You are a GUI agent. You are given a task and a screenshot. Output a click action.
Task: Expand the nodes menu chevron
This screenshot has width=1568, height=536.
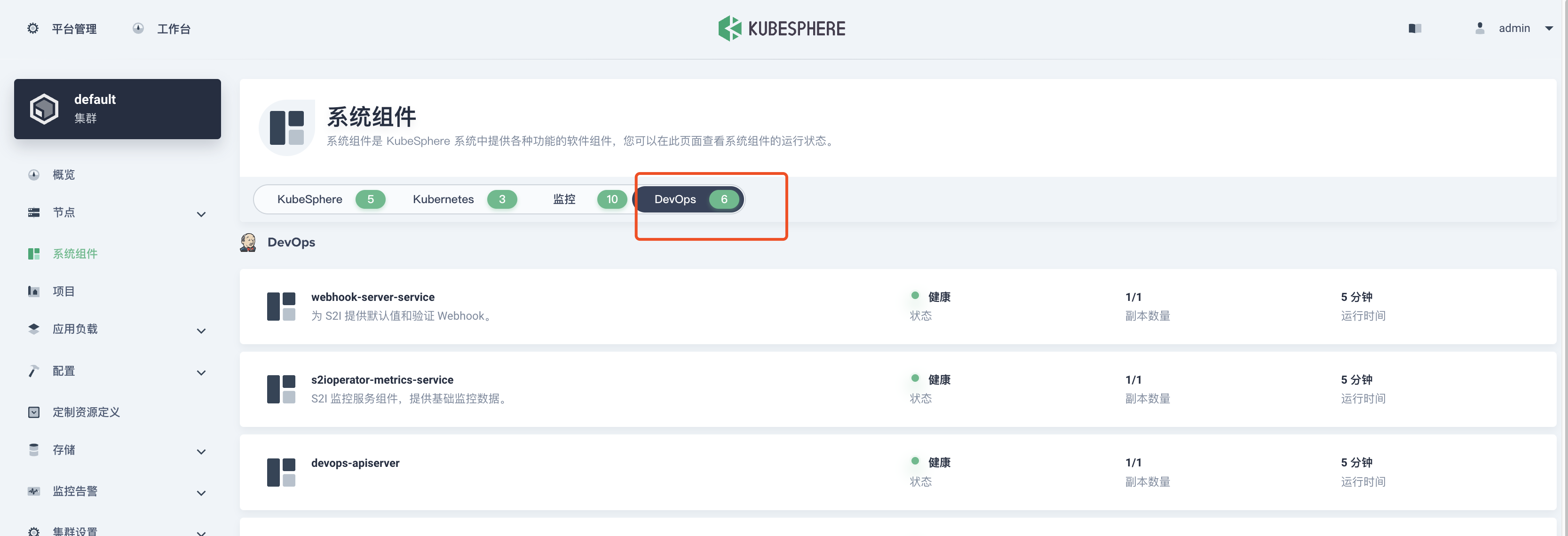[201, 214]
